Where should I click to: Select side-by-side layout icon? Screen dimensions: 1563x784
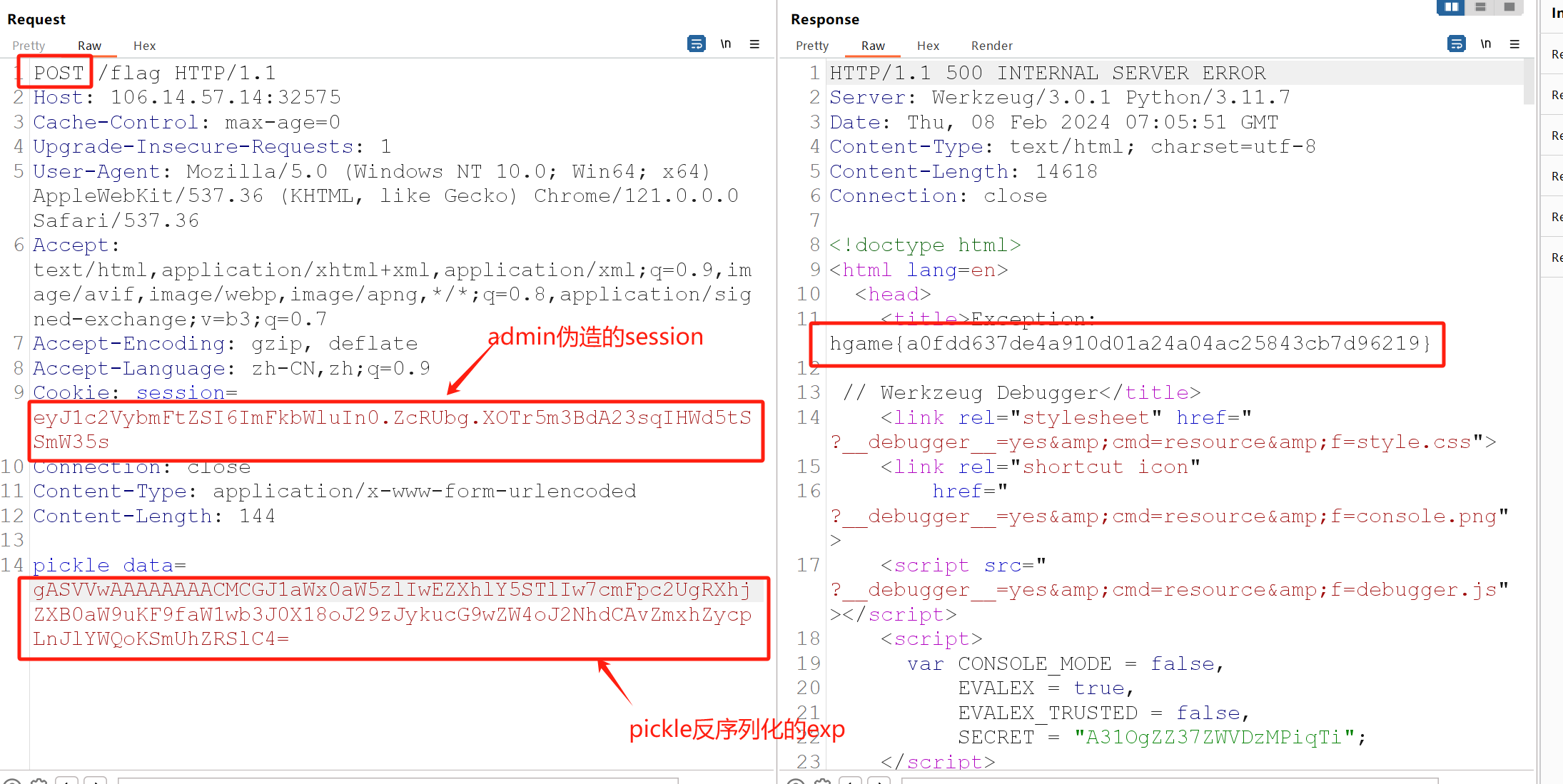(x=1451, y=7)
